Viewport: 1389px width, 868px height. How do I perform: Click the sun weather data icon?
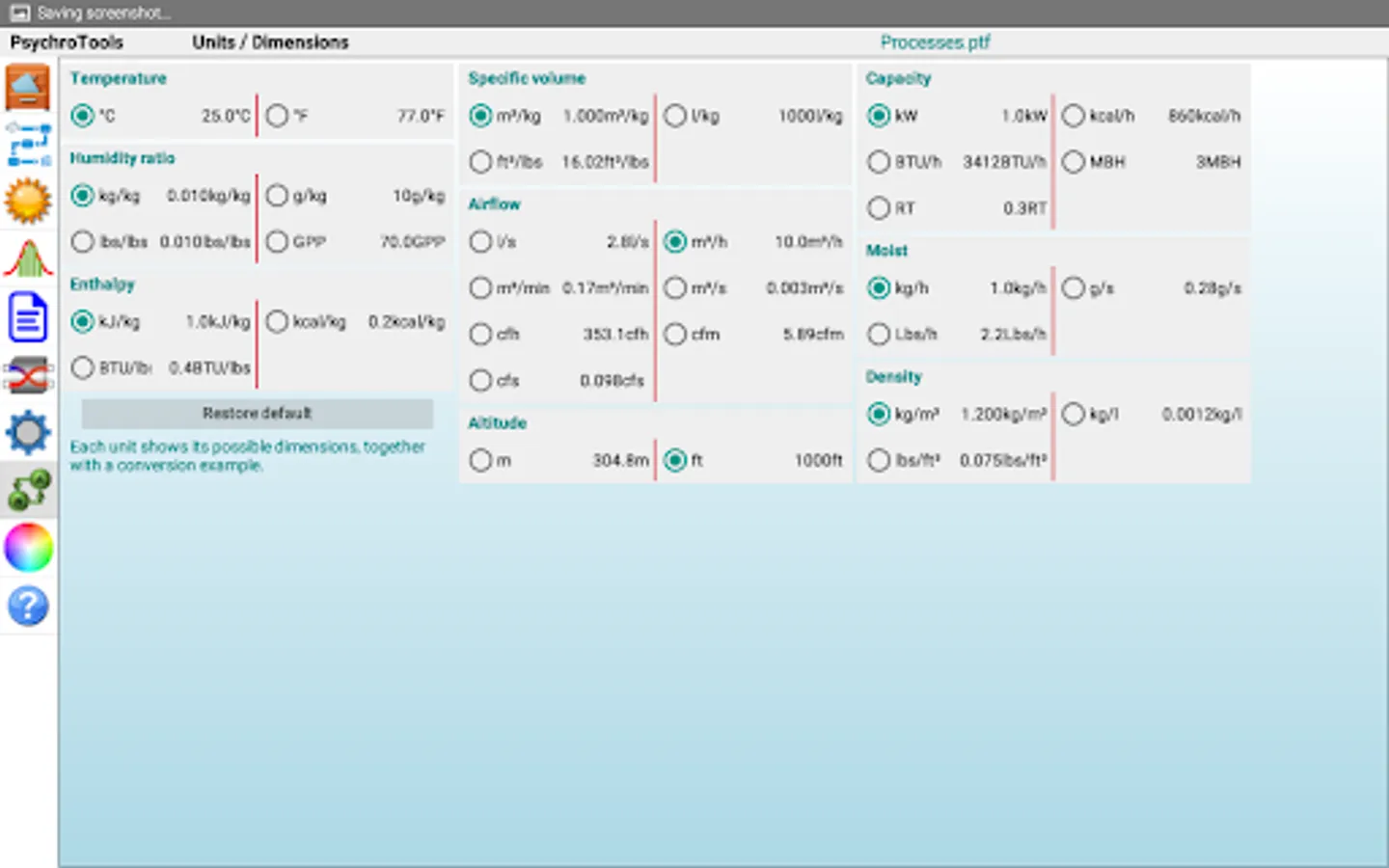(28, 202)
